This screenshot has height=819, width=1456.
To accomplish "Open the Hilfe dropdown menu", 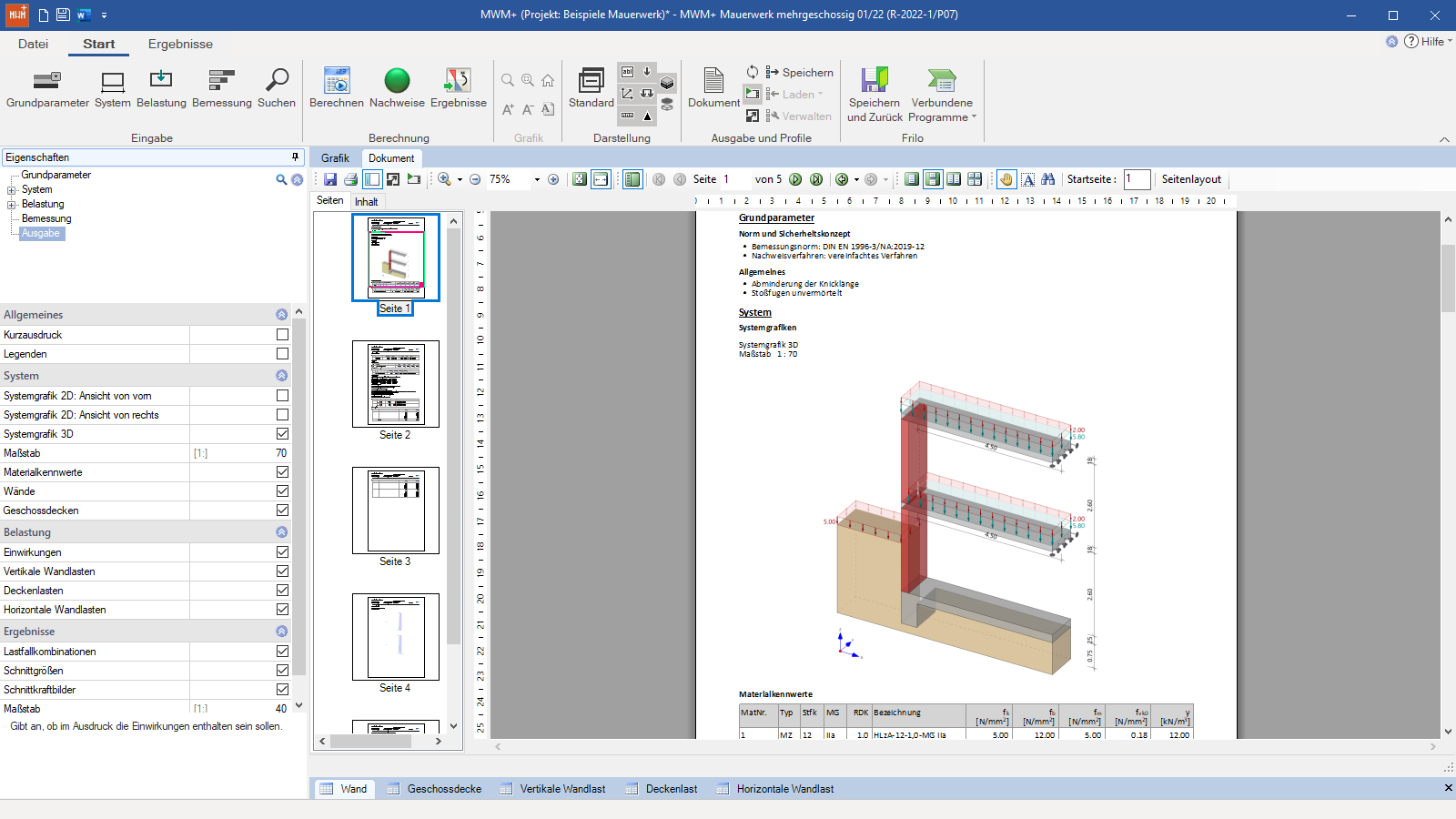I will click(1429, 41).
